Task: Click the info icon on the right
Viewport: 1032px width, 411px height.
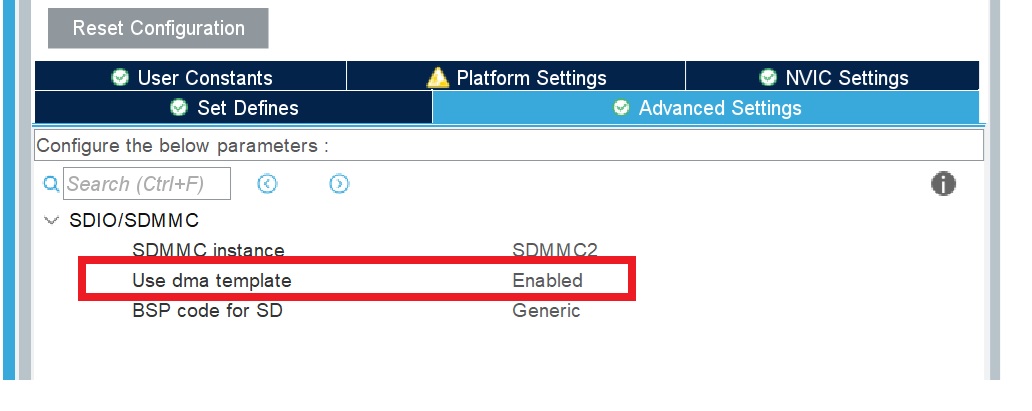Action: coord(943,184)
